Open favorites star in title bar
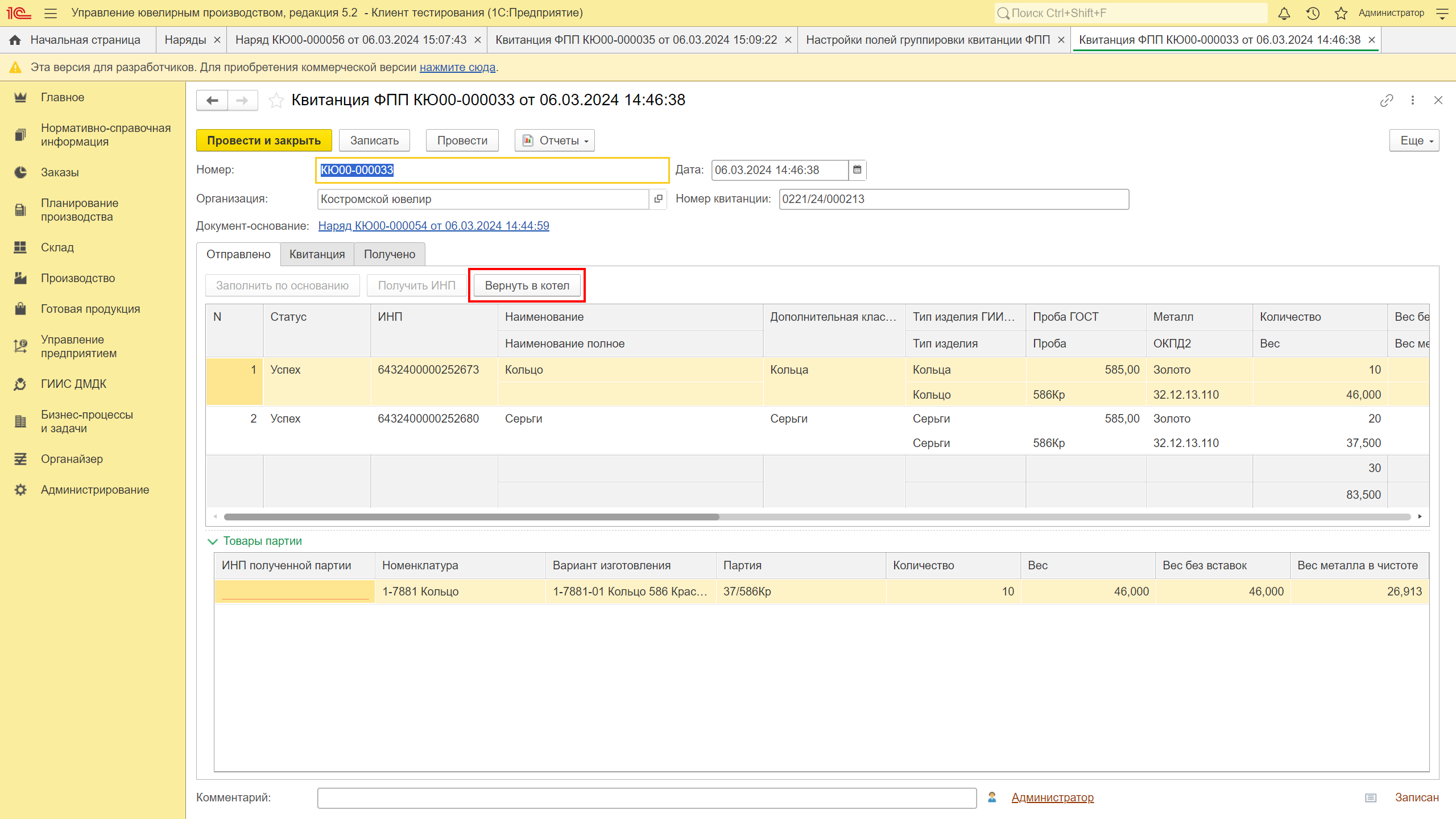The width and height of the screenshot is (1456, 819). pyautogui.click(x=1341, y=13)
